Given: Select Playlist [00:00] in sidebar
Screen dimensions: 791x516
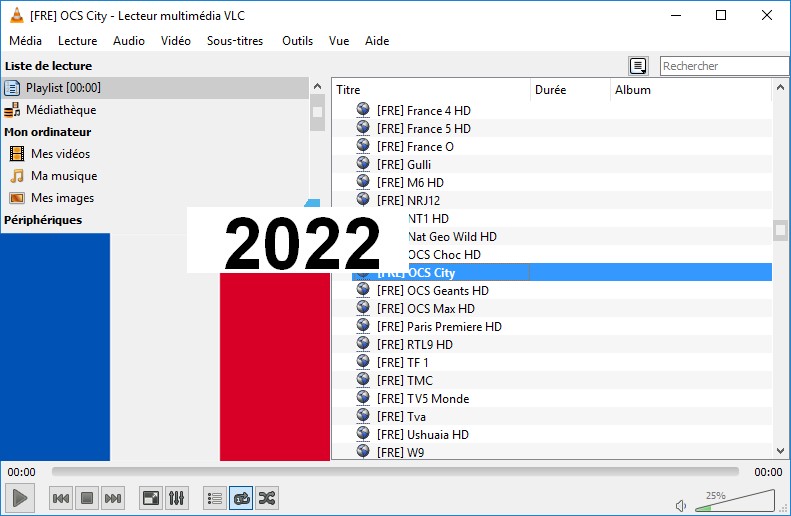Looking at the screenshot, I should coord(154,88).
